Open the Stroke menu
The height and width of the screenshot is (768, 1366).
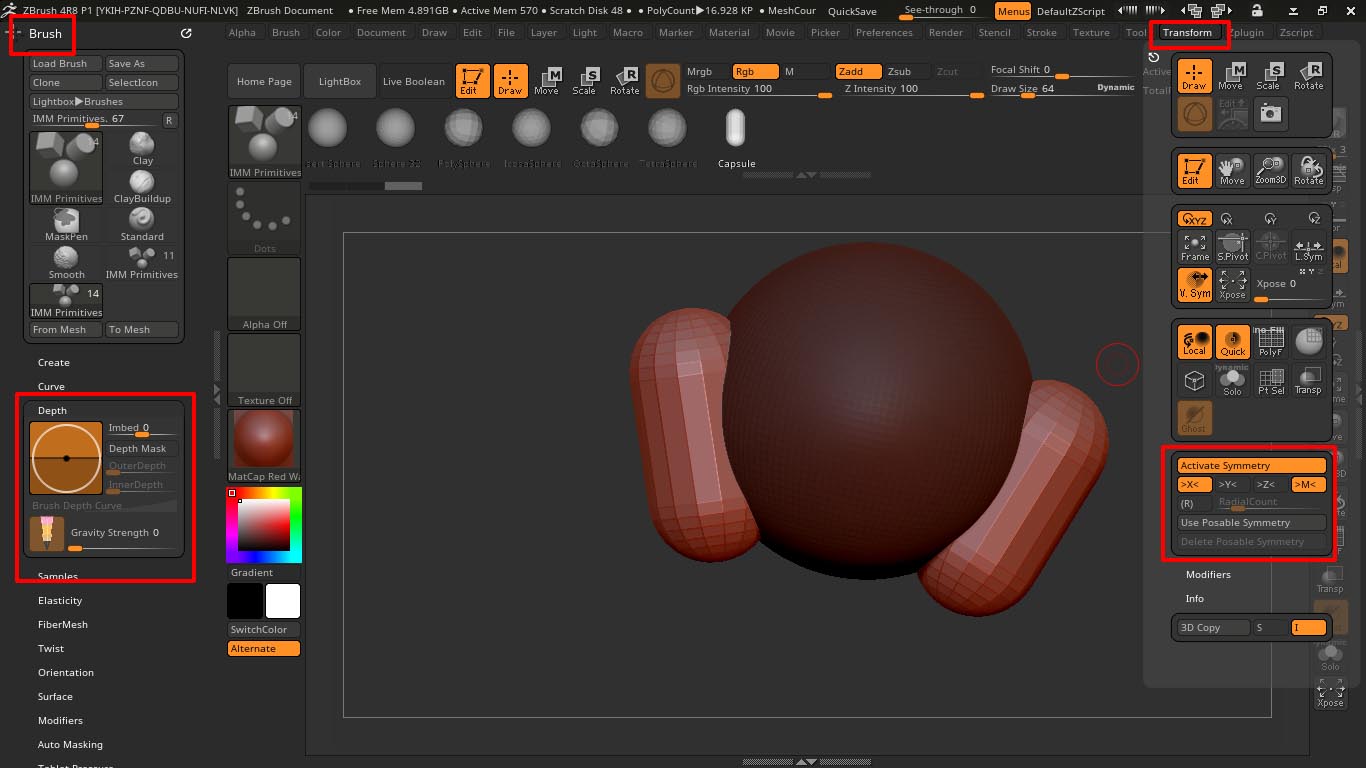pyautogui.click(x=1041, y=33)
